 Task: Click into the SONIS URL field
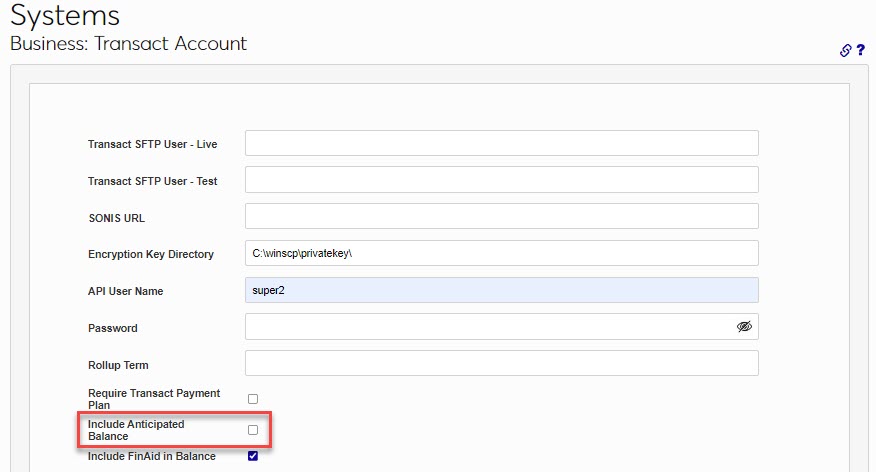[502, 216]
